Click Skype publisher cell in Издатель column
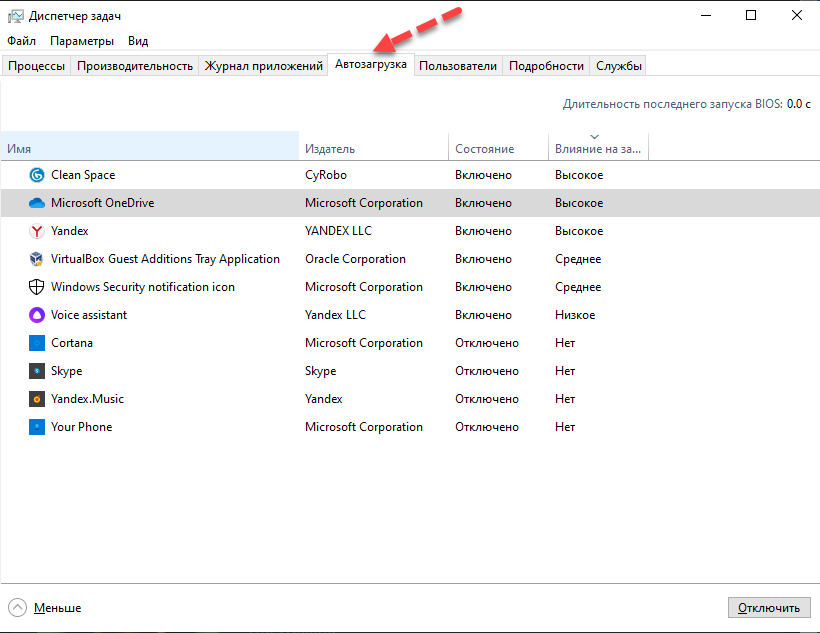This screenshot has width=820, height=633. pos(321,371)
